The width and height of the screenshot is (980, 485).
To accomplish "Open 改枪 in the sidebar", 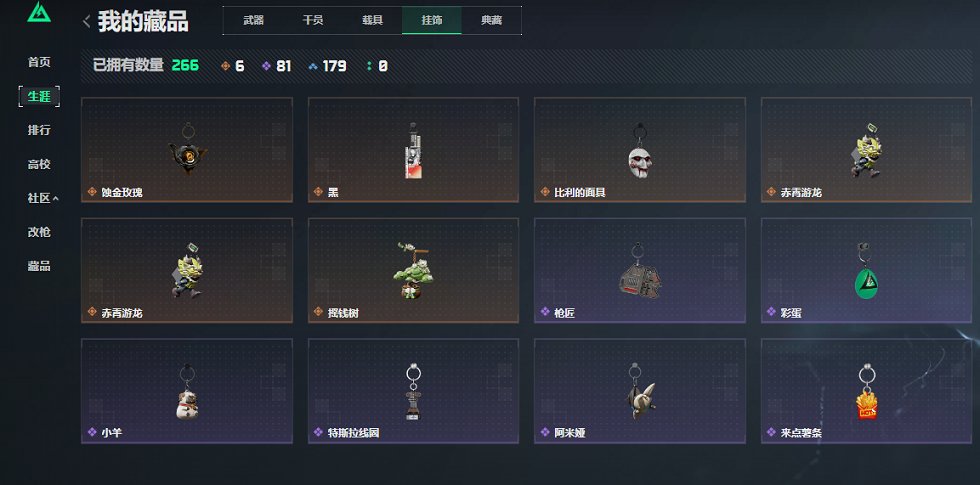I will pos(39,232).
